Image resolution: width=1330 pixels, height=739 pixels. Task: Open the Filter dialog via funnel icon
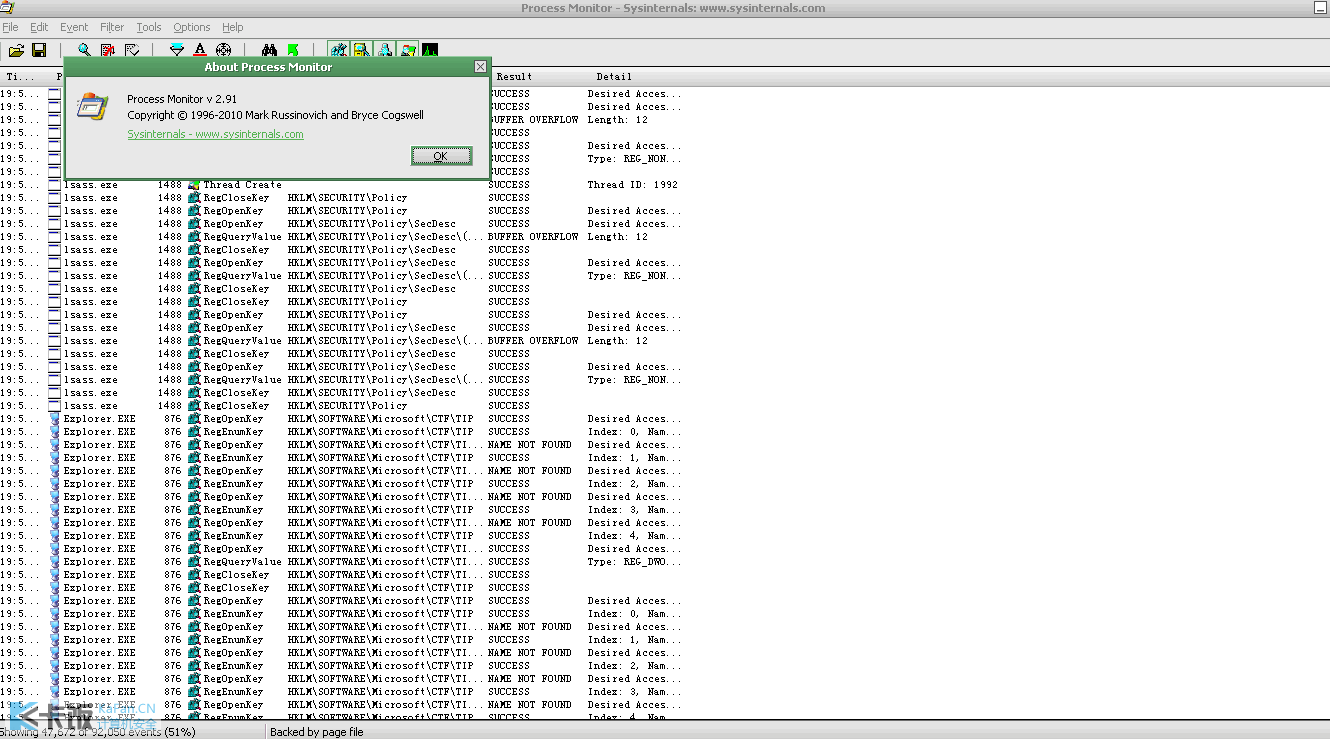pyautogui.click(x=177, y=50)
